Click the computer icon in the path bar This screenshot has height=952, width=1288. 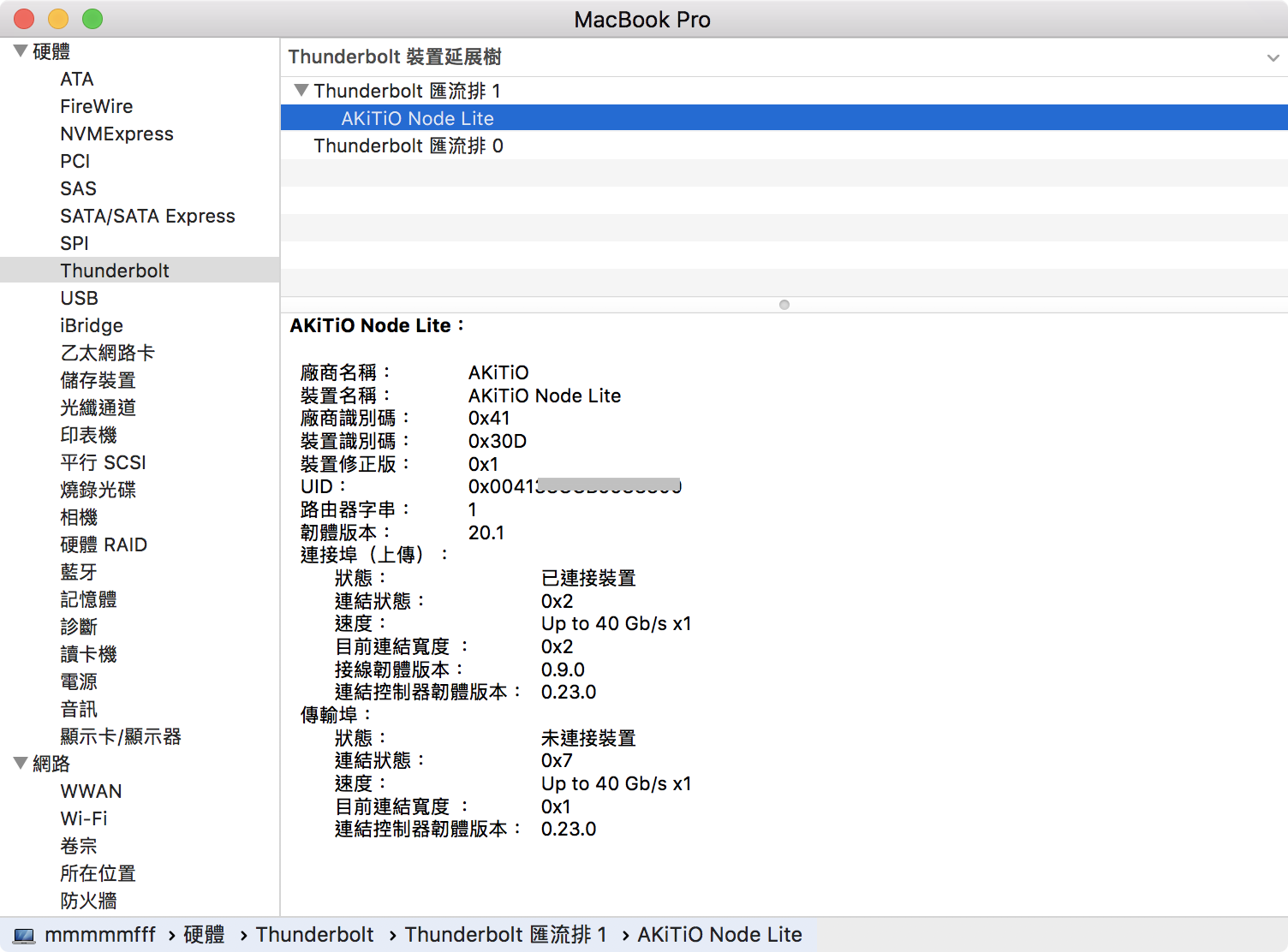coord(25,935)
